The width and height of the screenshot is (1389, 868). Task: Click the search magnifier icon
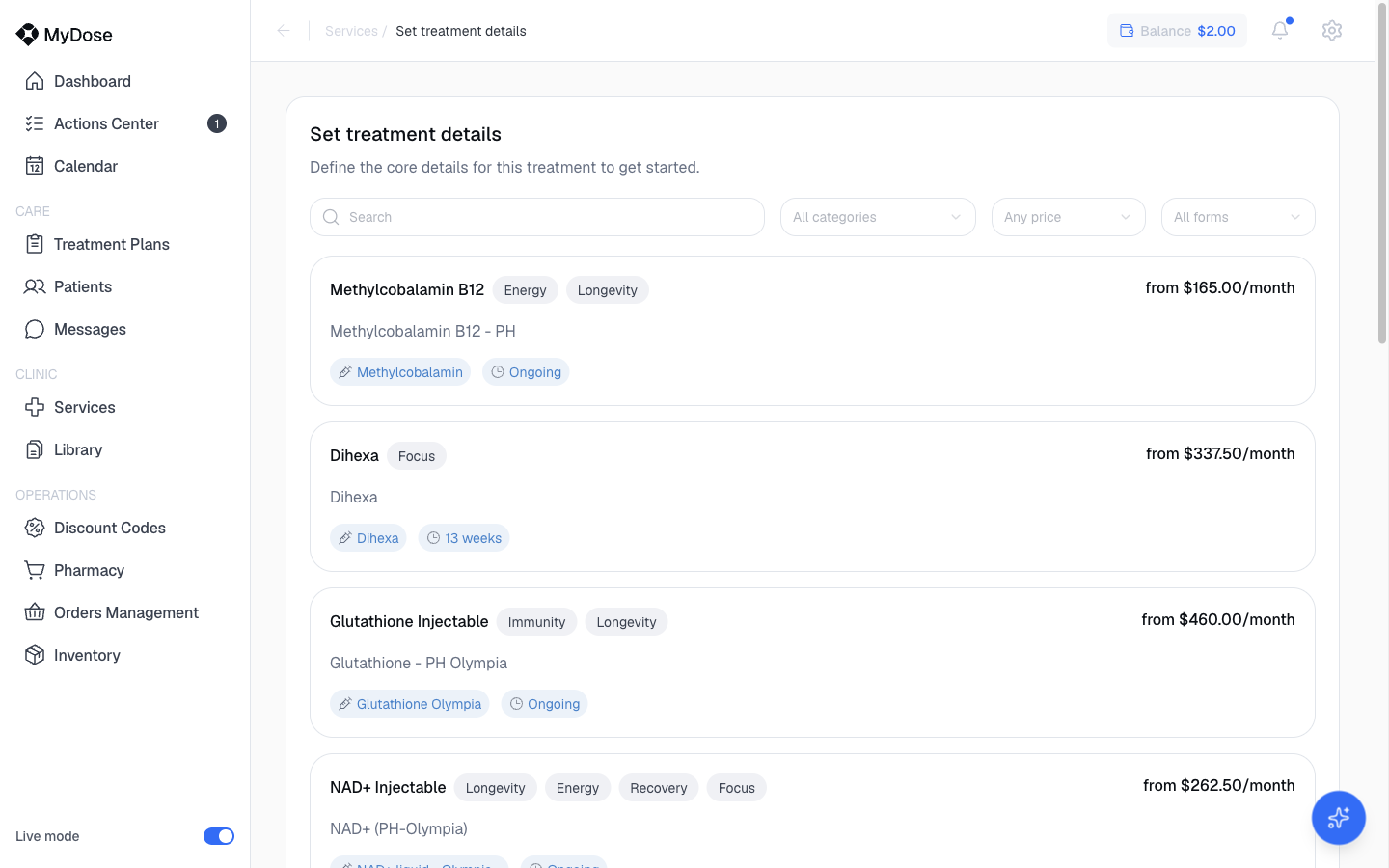[331, 217]
